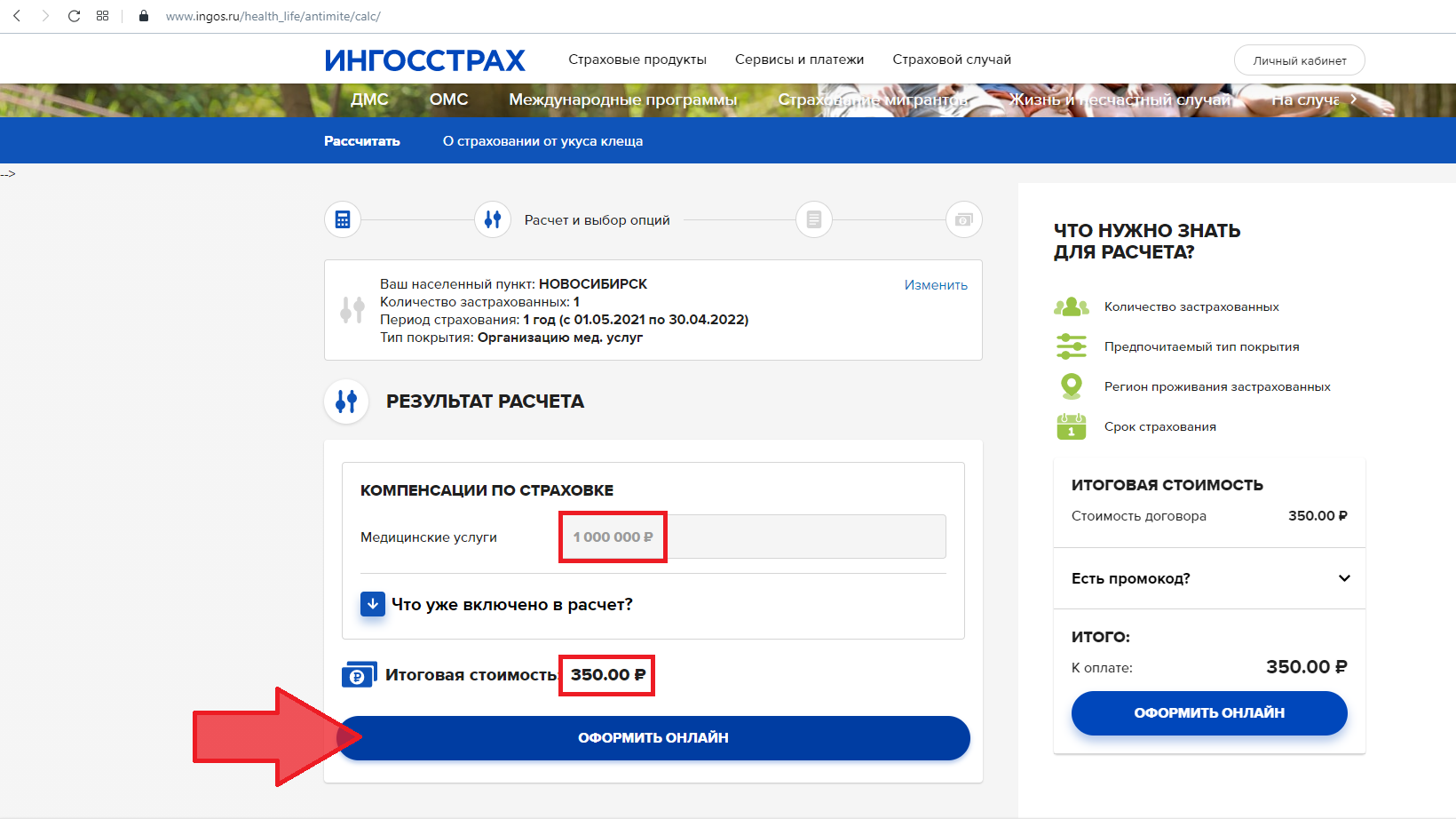This screenshot has height=819, width=1456.
Task: Open О страховании от укуса клеща tab
Action: (x=542, y=140)
